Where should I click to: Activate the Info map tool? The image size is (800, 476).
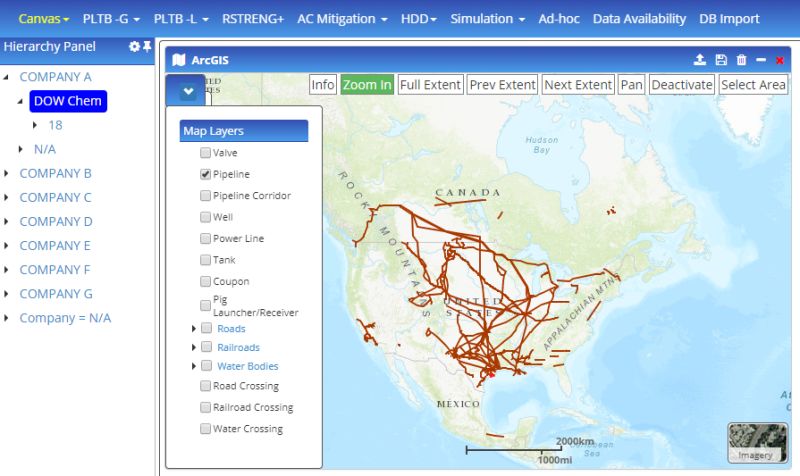coord(323,85)
